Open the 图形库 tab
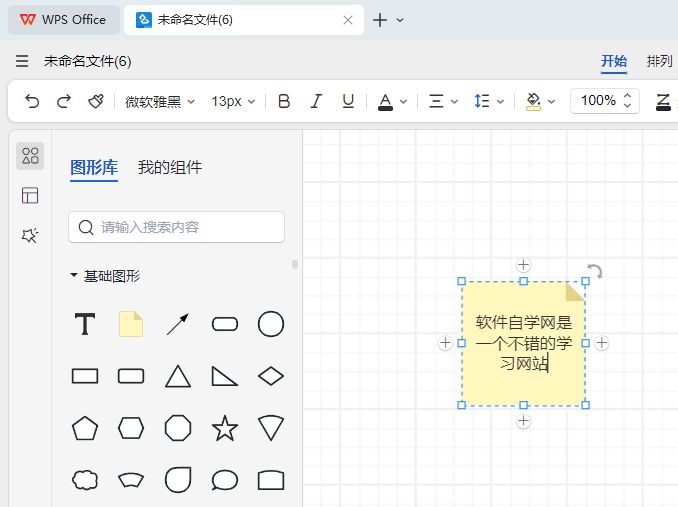Image resolution: width=678 pixels, height=507 pixels. (x=94, y=167)
